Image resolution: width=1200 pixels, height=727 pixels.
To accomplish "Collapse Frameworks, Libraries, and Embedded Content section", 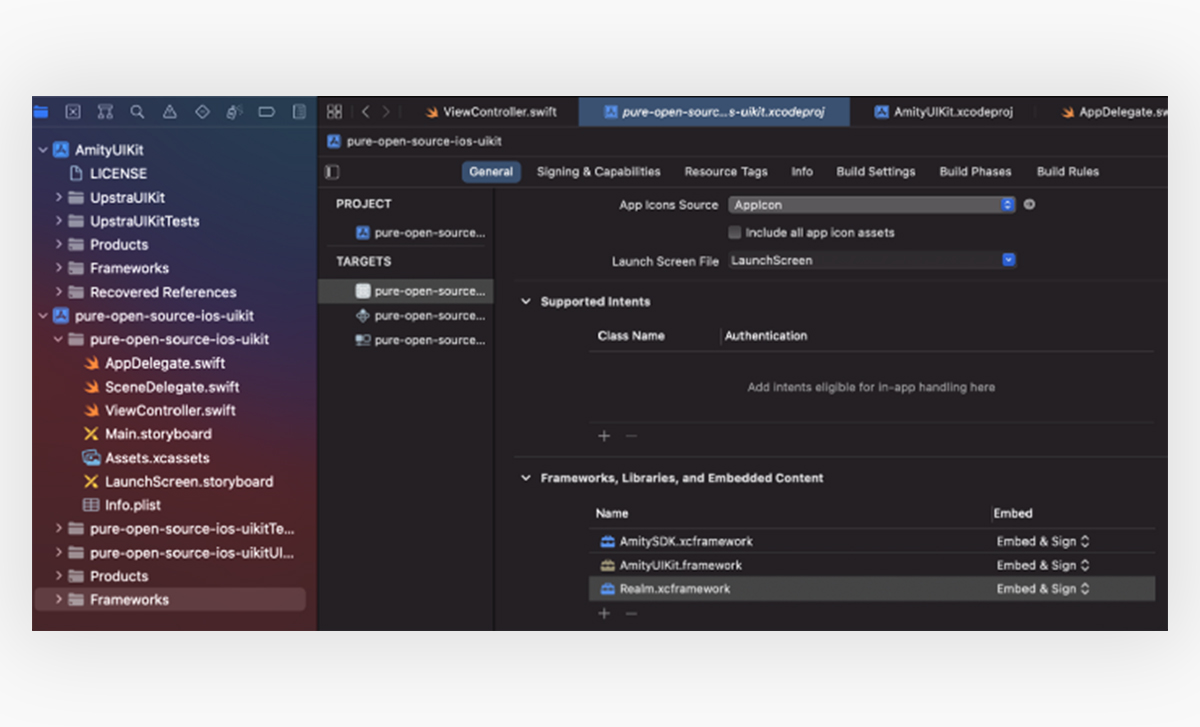I will pos(526,478).
